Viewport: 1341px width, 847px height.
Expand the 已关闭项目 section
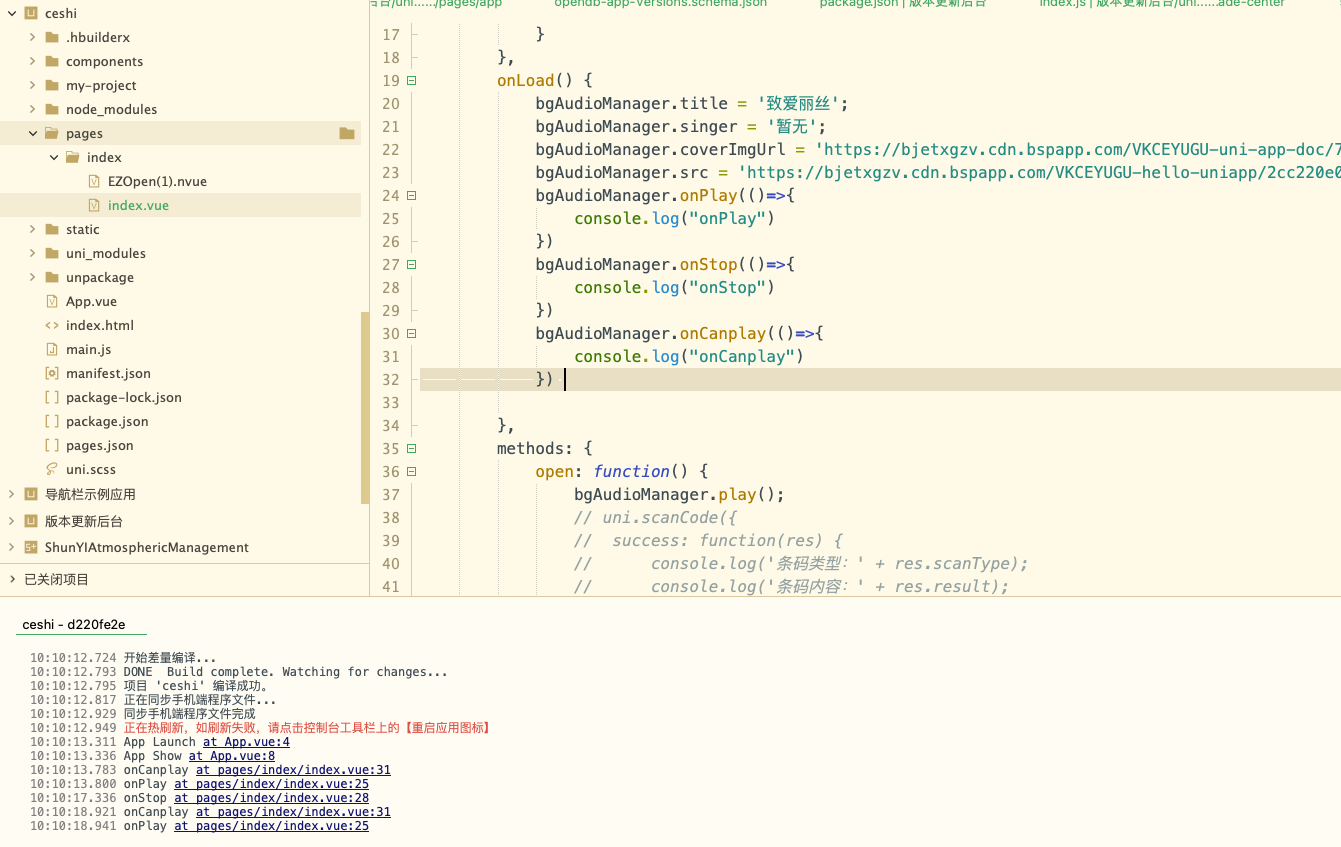tap(12, 579)
